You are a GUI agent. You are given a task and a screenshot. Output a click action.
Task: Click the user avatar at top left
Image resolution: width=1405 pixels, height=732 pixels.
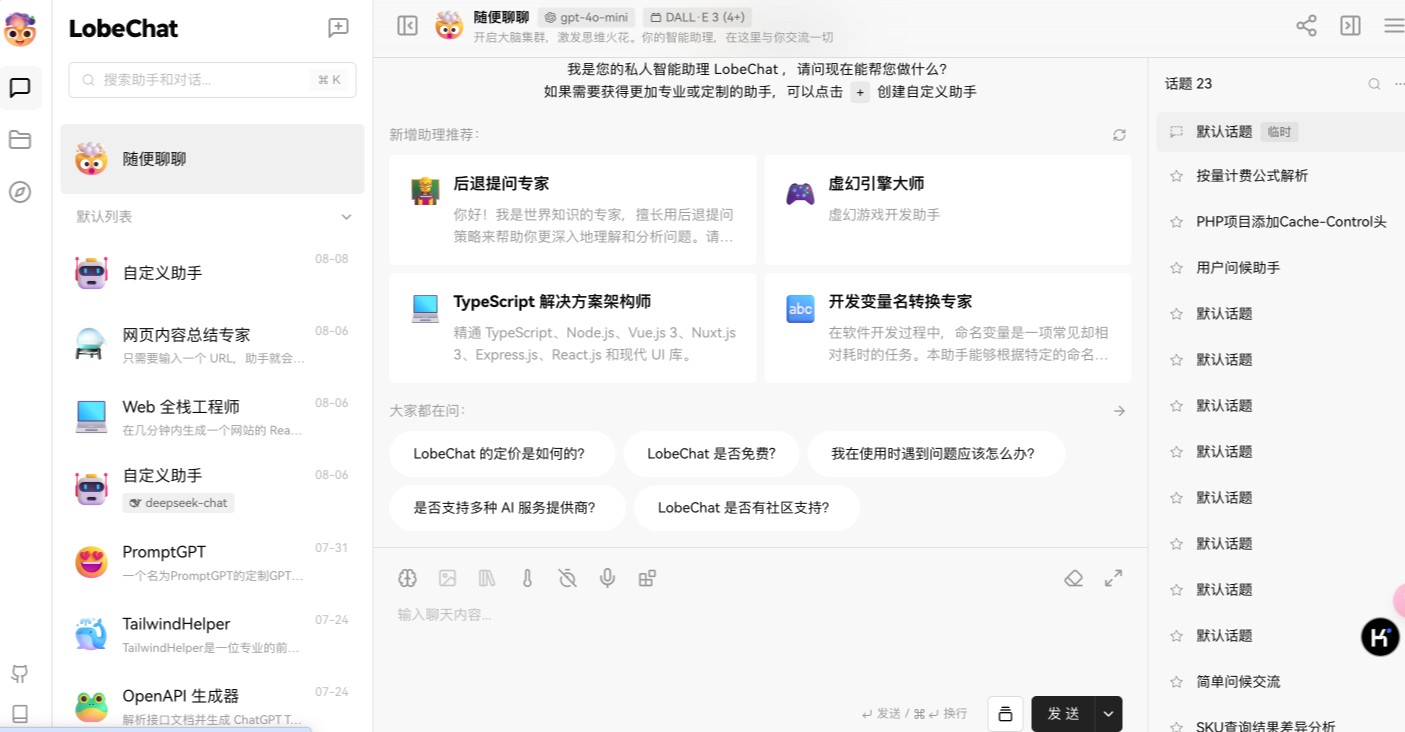click(20, 30)
